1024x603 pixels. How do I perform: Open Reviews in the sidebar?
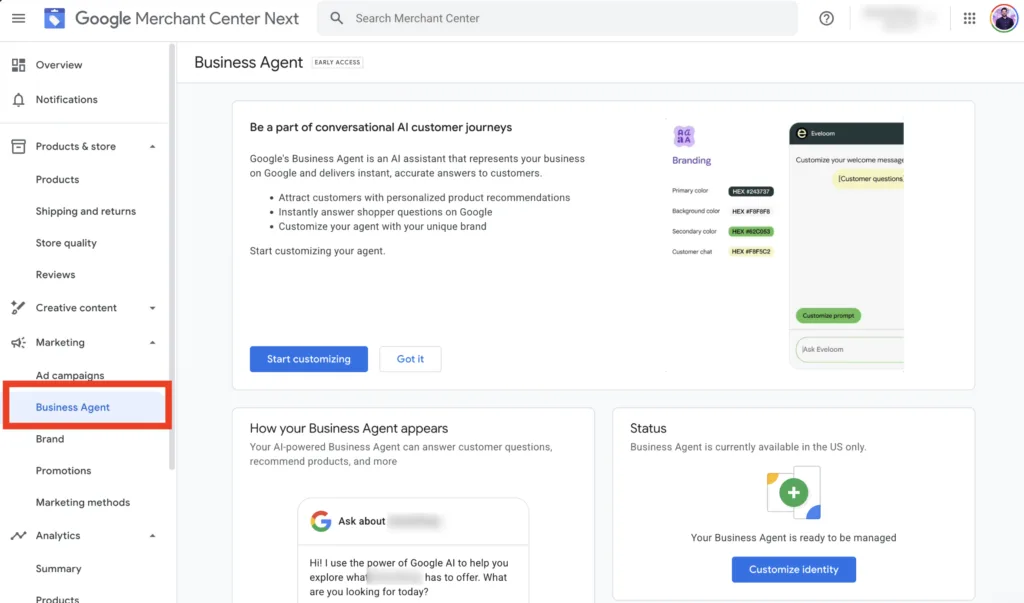56,274
